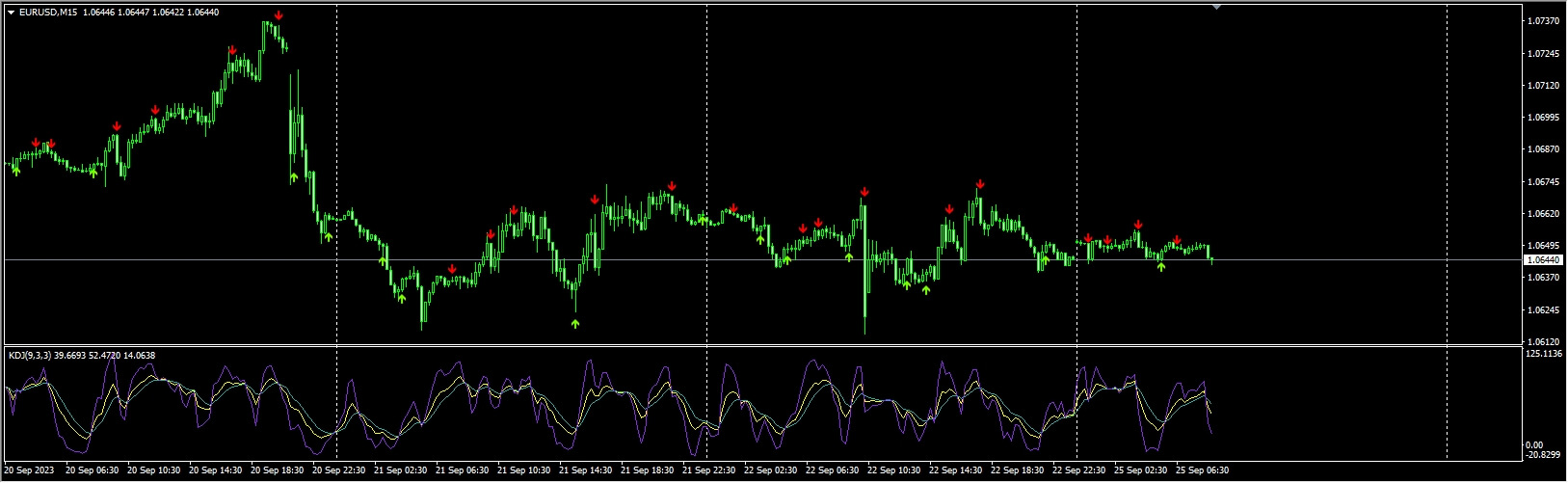This screenshot has height=483, width=1568.
Task: Click the horizontal bid price line
Action: (x=675, y=260)
